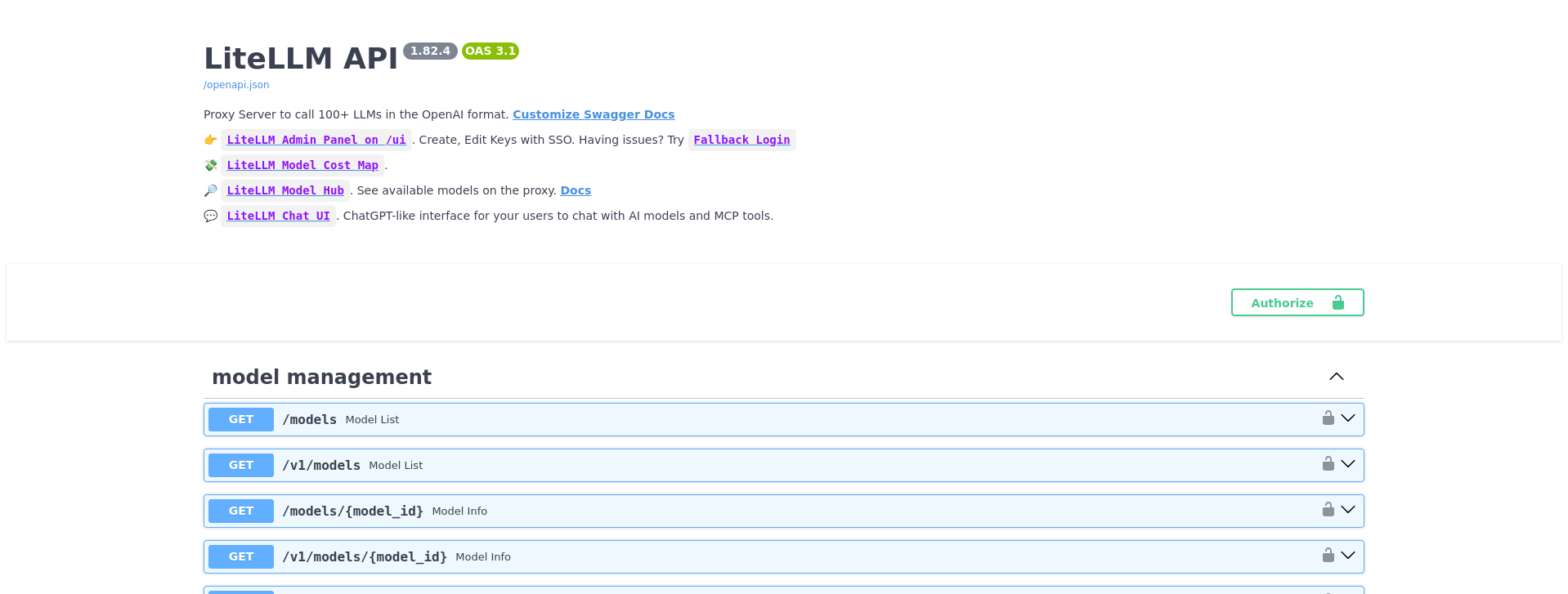Screen dimensions: 1568x594
Task: Expand the GET /models endpoint chevron
Action: [x=1348, y=418]
